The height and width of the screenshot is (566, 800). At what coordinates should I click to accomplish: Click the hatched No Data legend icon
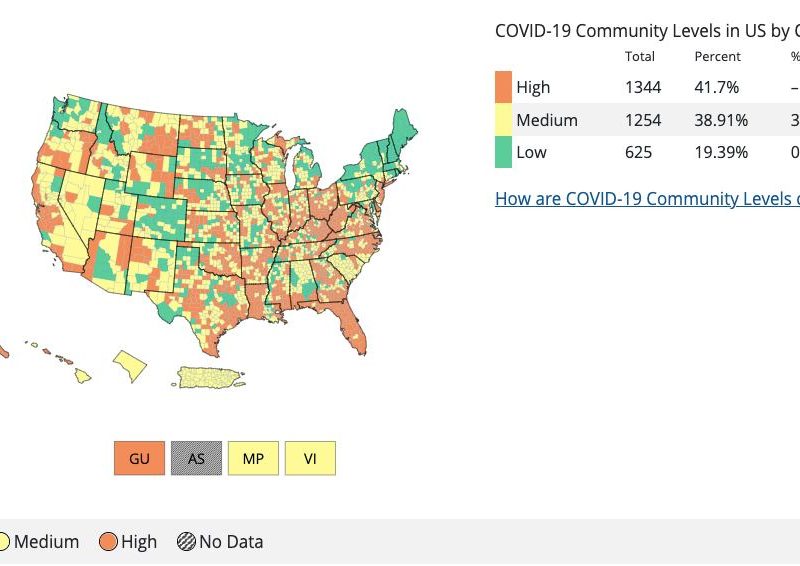click(x=186, y=542)
